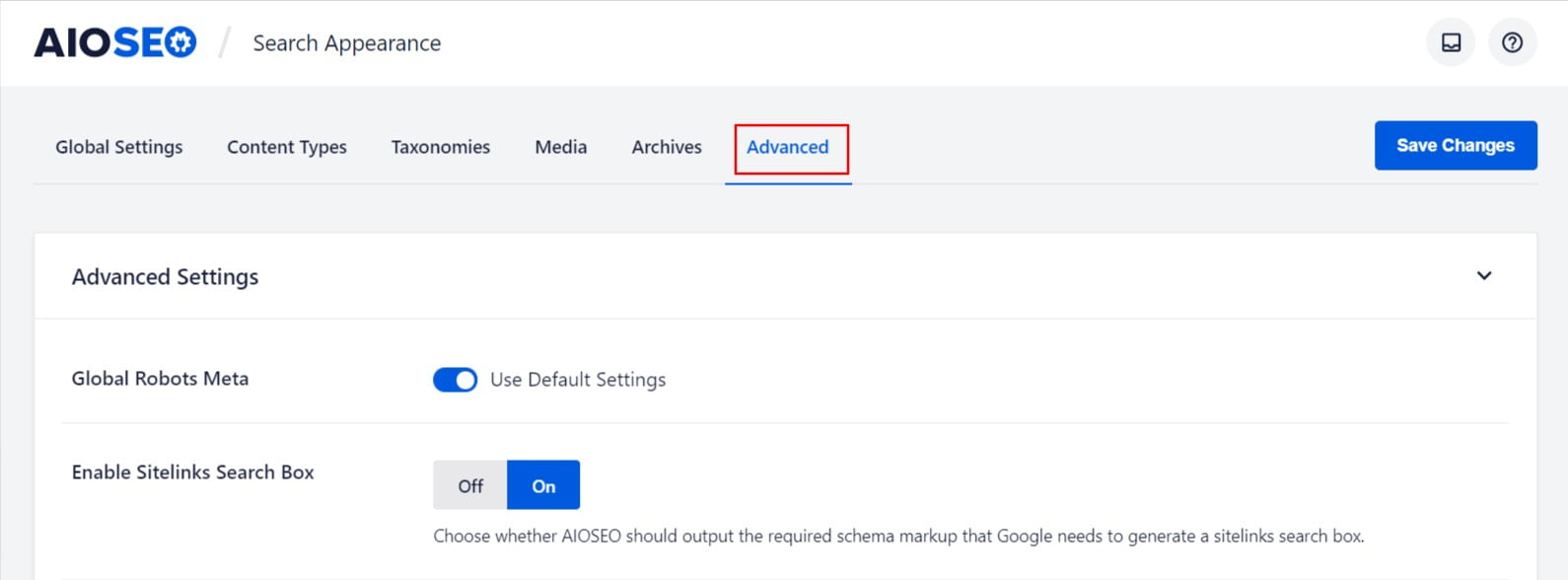
Task: Select the Advanced tab
Action: [x=788, y=147]
